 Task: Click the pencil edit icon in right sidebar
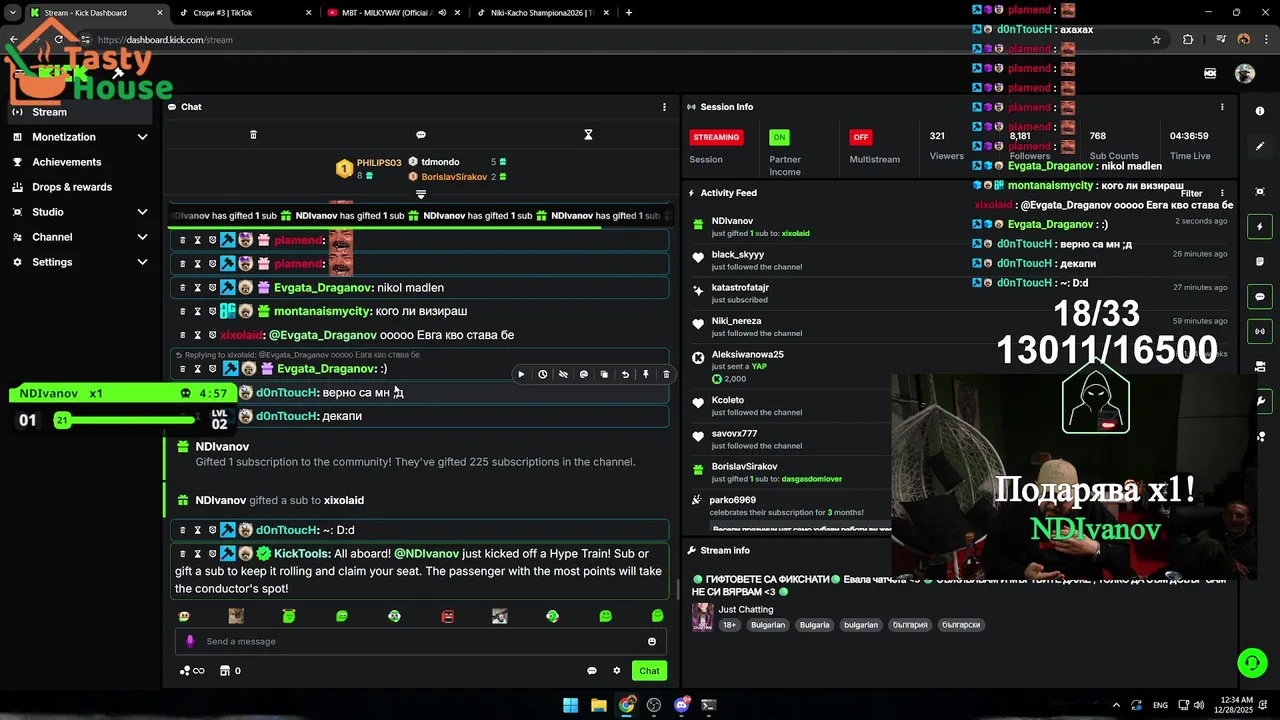pos(1260,146)
